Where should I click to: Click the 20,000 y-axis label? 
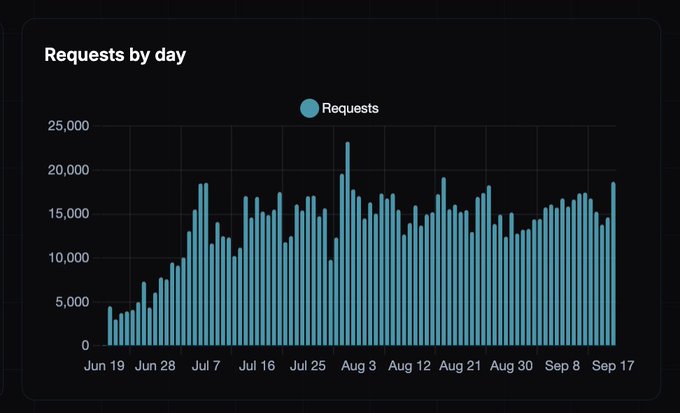68,170
